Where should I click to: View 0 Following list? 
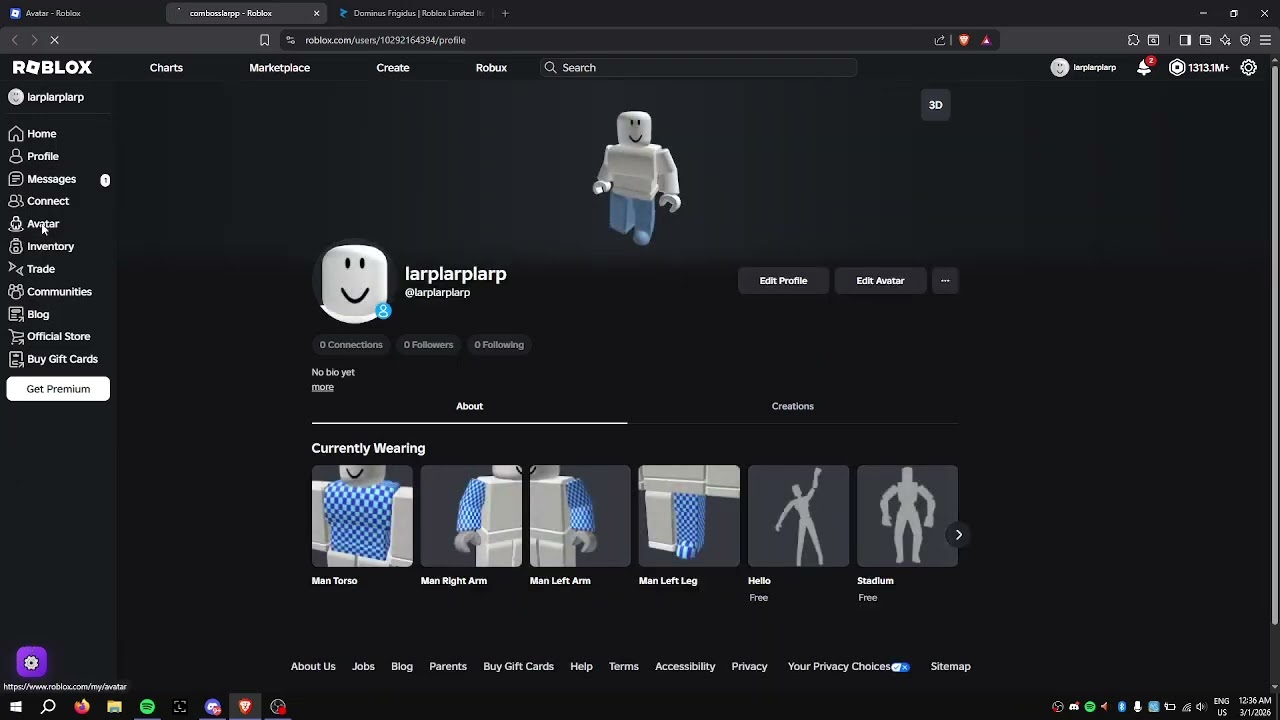(499, 345)
